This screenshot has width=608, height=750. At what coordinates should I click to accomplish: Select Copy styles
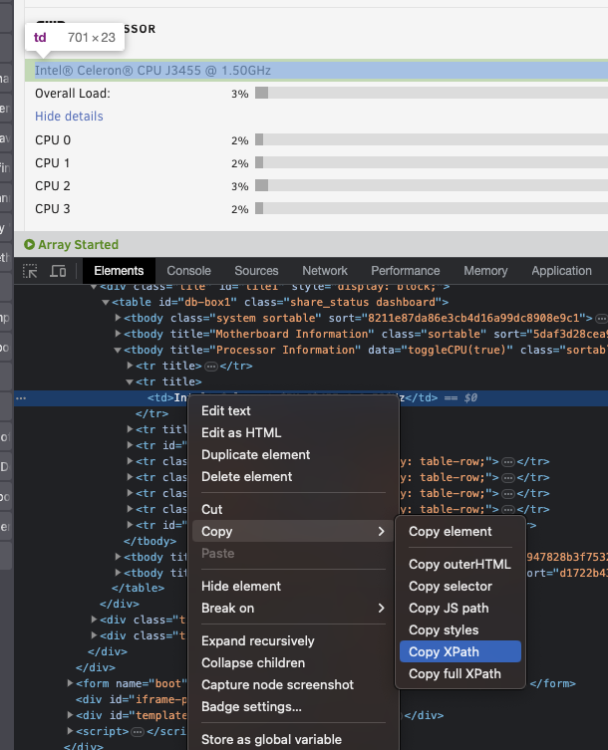coord(460,630)
